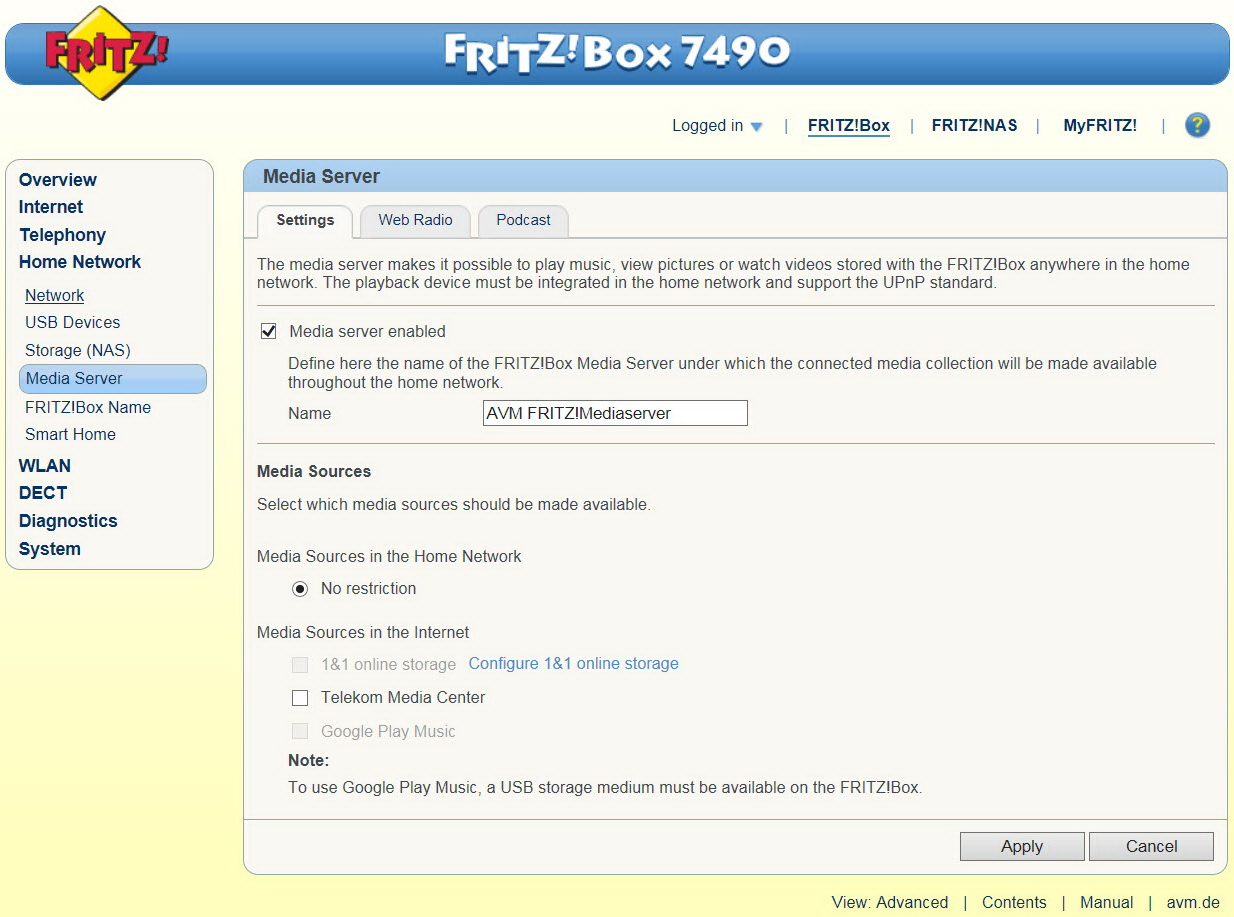Click the Logged in text

point(707,126)
